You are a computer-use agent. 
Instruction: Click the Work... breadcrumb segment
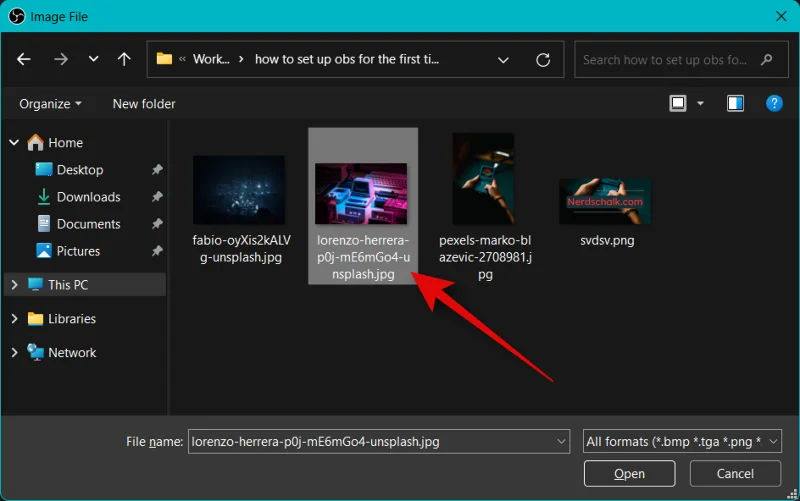(x=211, y=59)
